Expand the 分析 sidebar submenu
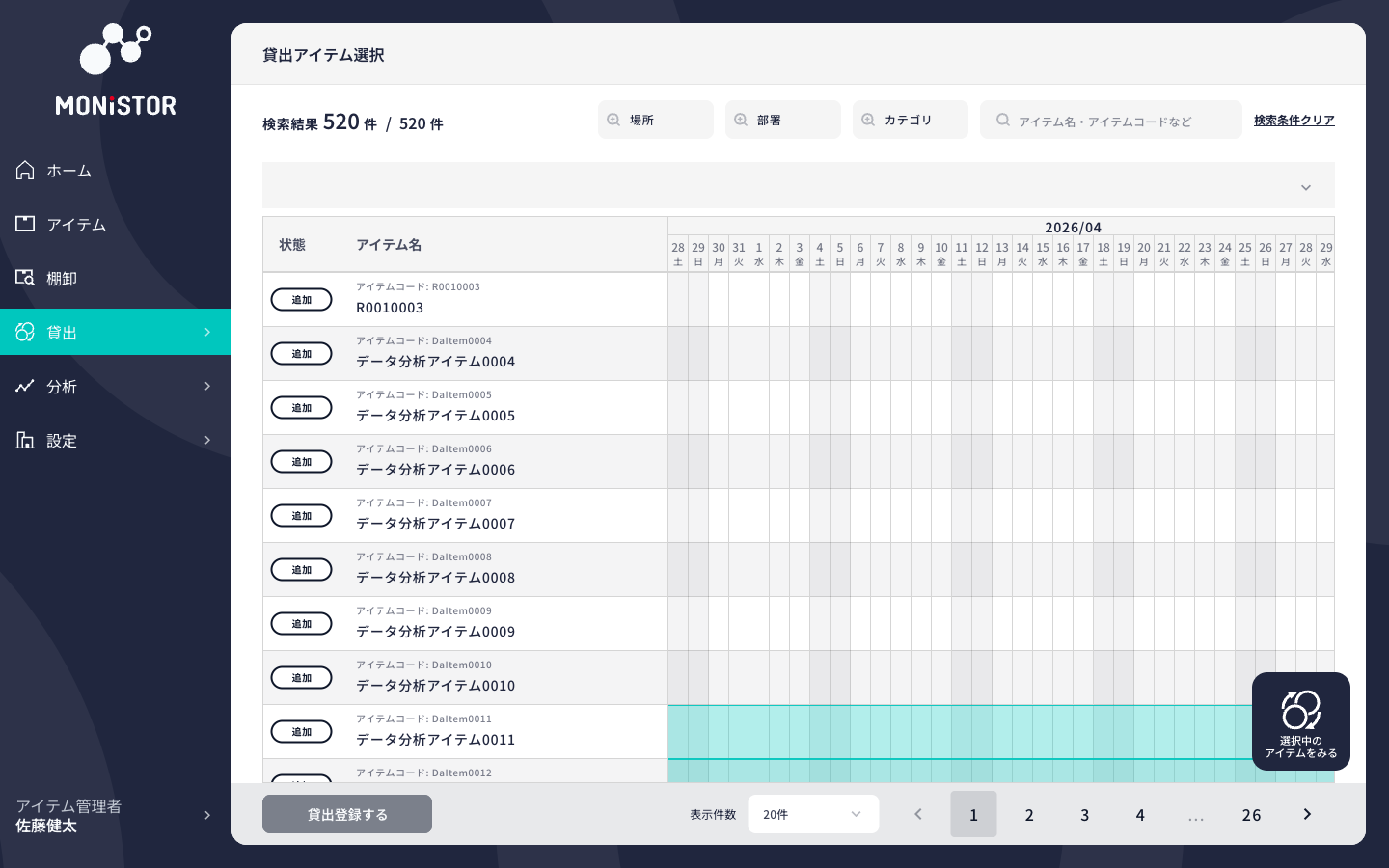Viewport: 1389px width, 868px height. 116,387
